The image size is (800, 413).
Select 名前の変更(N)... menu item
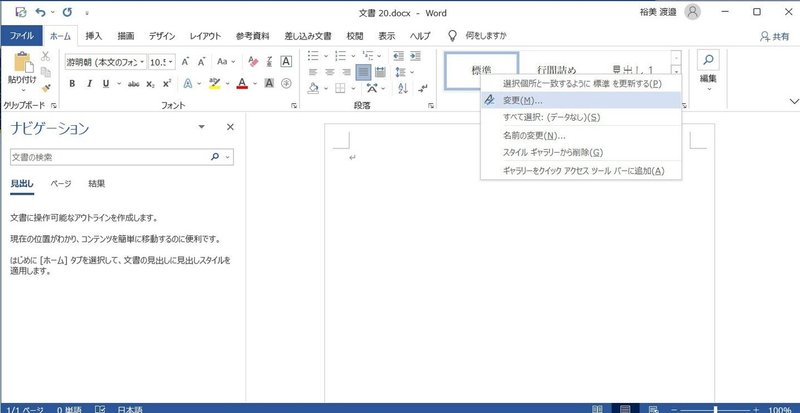pos(581,135)
